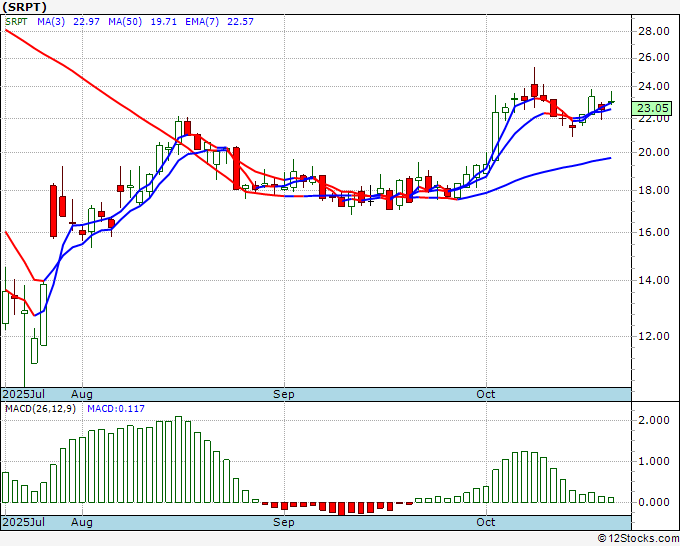Click the Sep label on price chart axis
Viewport: 680px width, 546px height.
[x=284, y=394]
